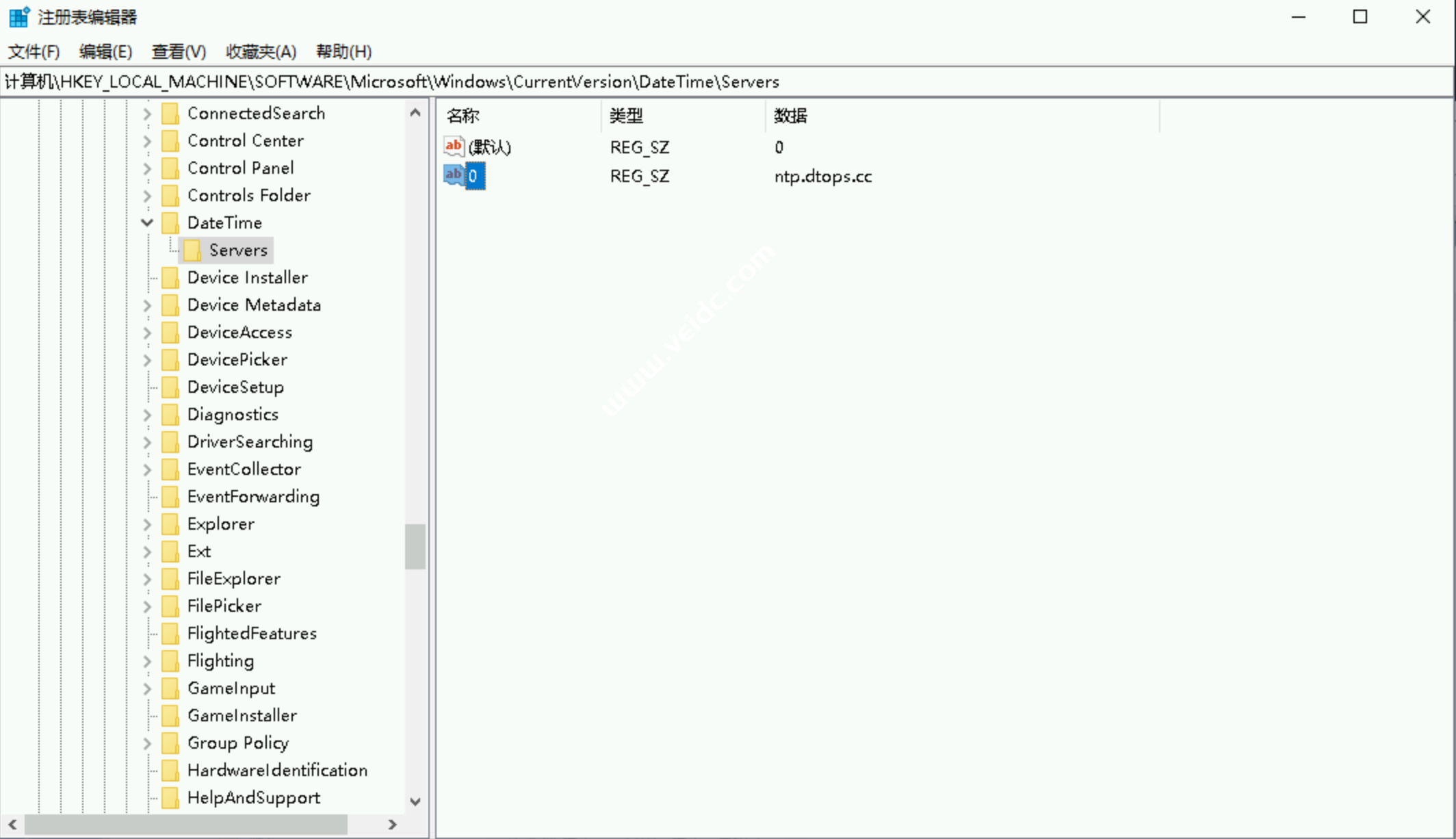Click the Control Panel folder icon
The height and width of the screenshot is (839, 1456).
click(170, 168)
